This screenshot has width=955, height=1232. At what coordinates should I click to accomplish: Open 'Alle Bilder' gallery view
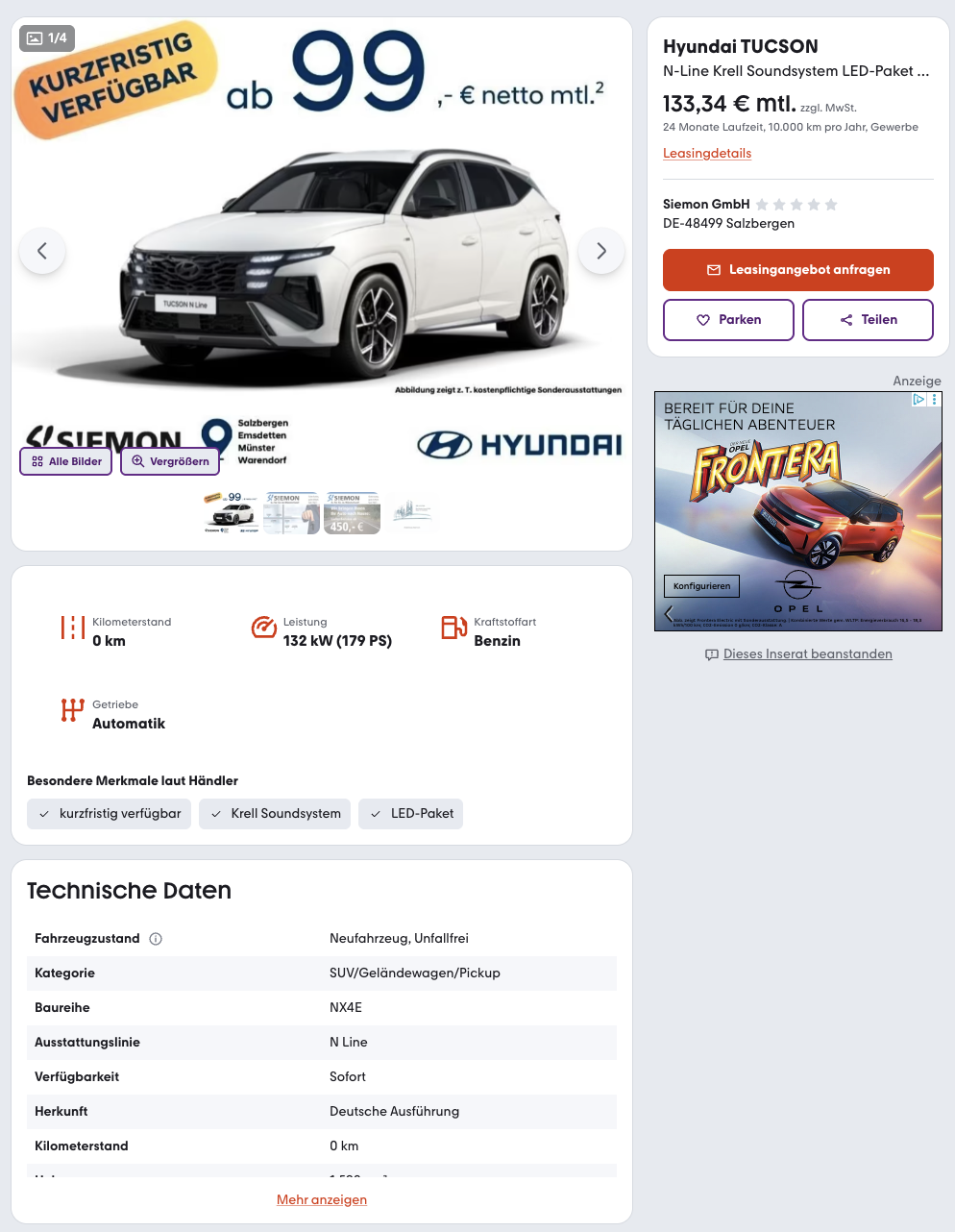tap(66, 461)
